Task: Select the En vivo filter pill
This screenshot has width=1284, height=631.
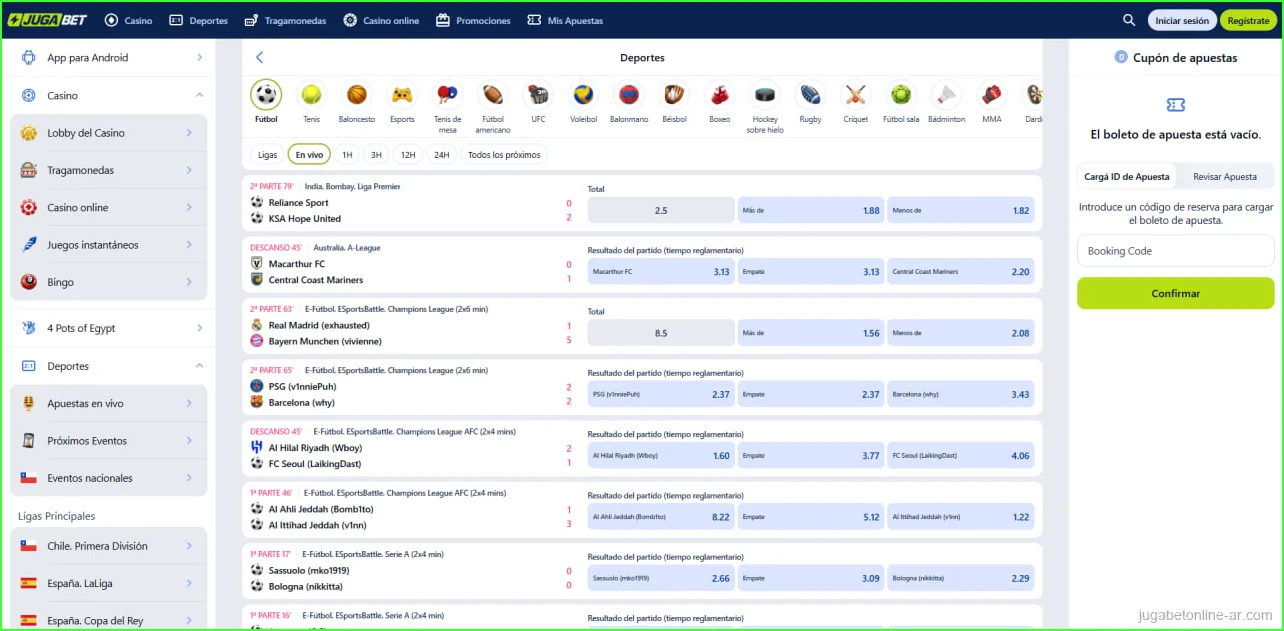Action: point(309,155)
